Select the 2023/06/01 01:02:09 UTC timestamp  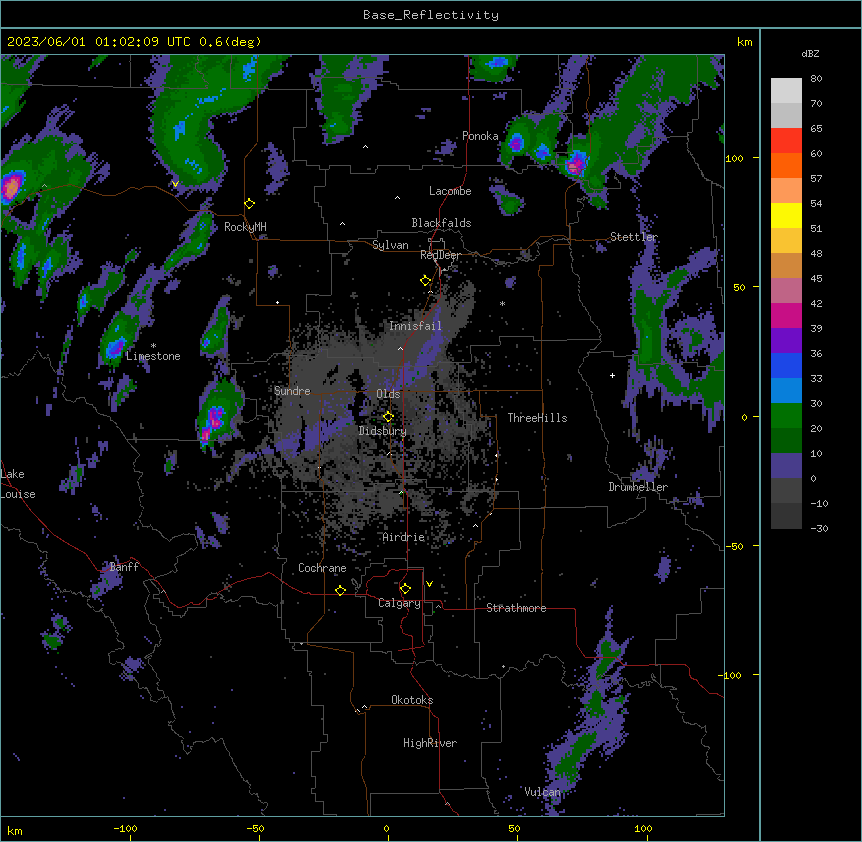coord(98,42)
